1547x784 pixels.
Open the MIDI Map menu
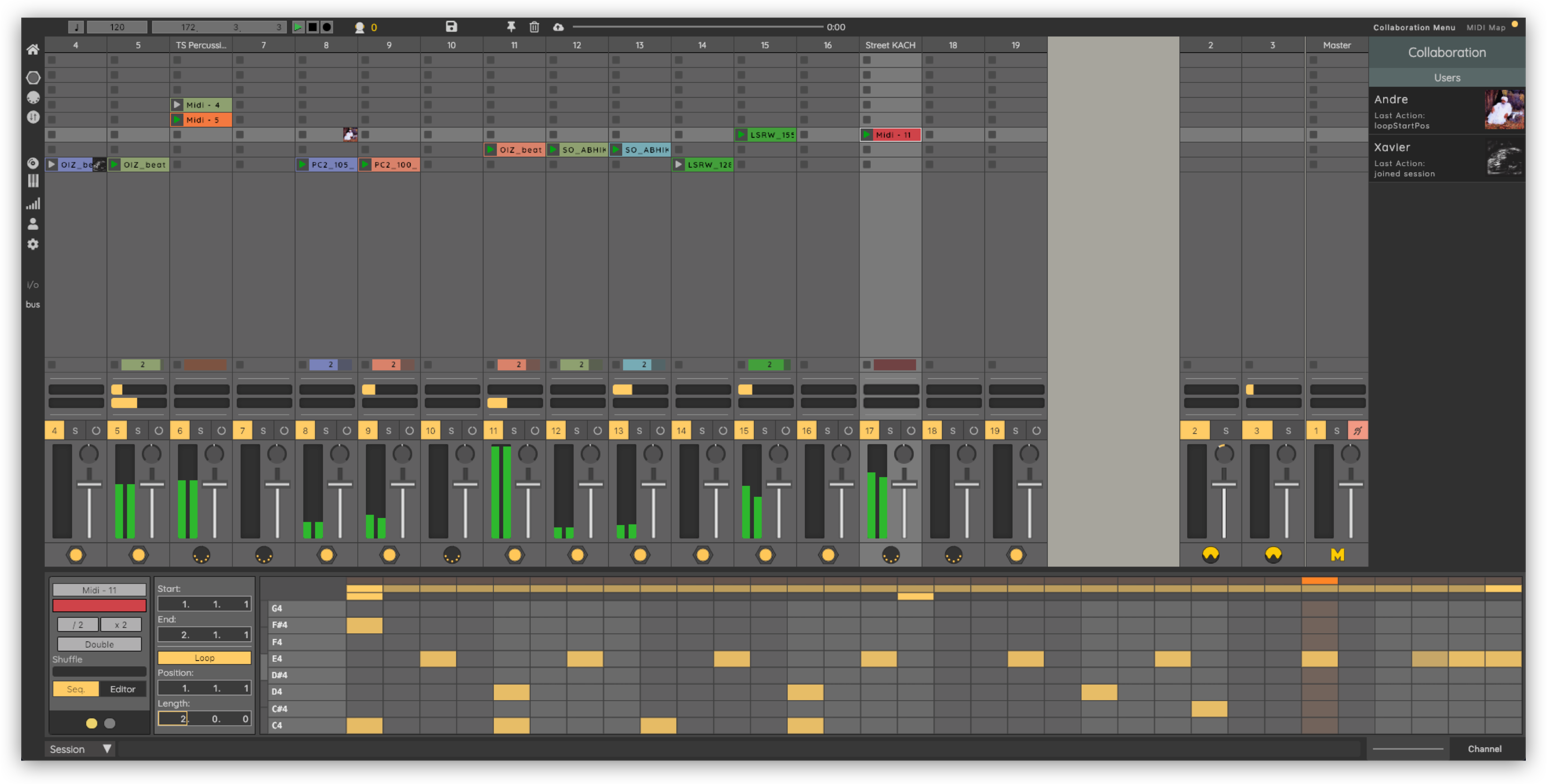click(1486, 27)
